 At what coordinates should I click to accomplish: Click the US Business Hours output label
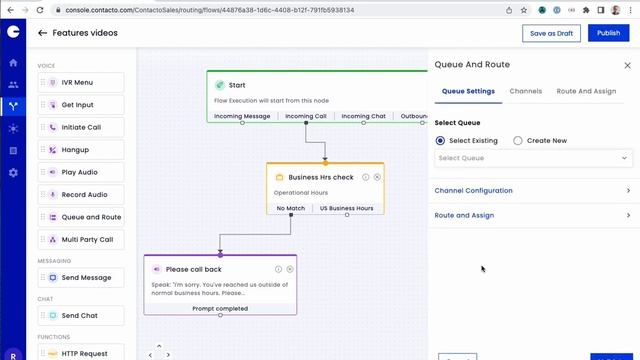tap(347, 208)
